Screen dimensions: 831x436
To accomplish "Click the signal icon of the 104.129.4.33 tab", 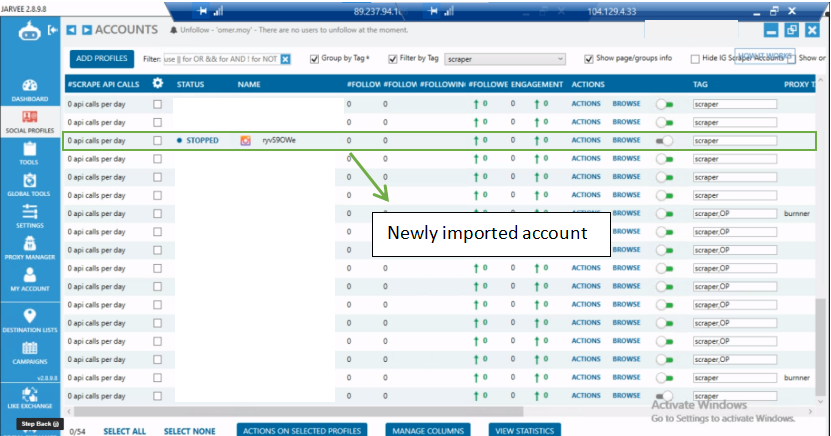I will tap(449, 11).
